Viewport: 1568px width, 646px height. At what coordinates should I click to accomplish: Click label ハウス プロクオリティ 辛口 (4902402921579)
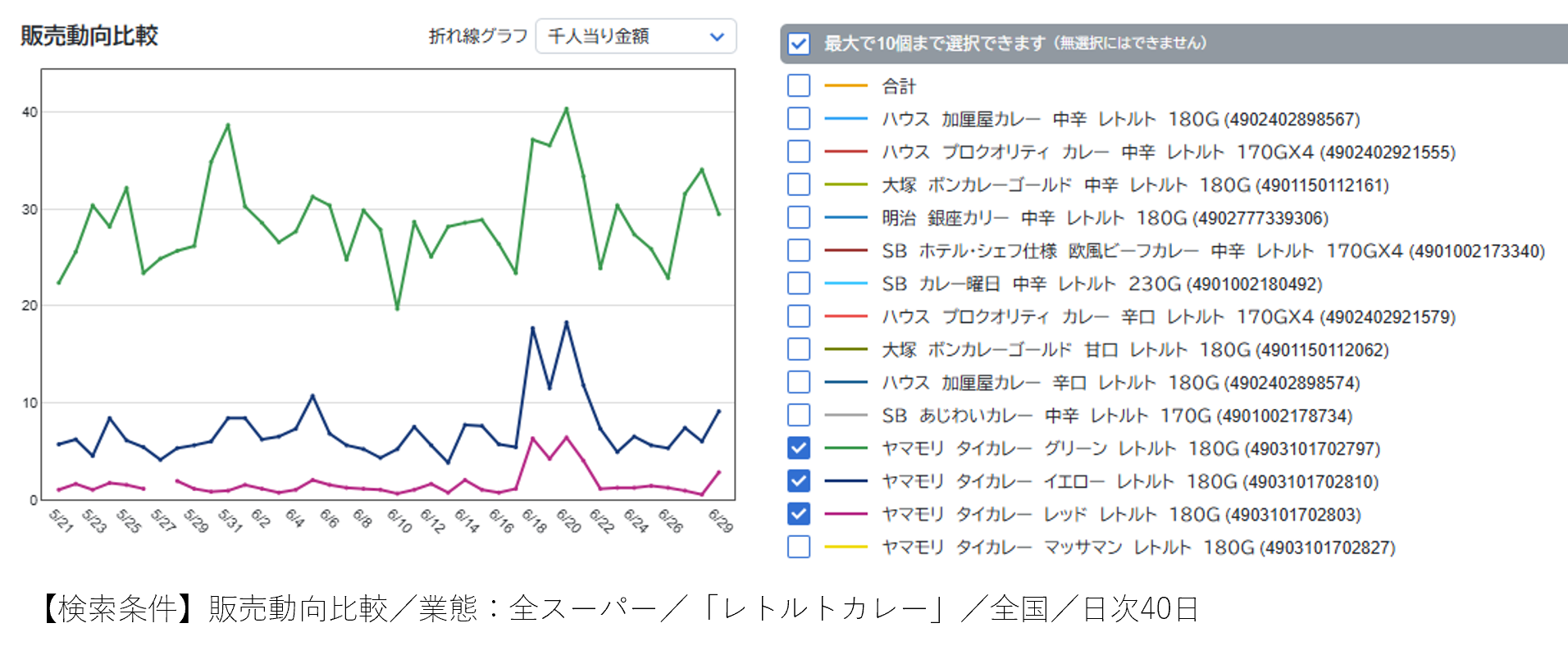pyautogui.click(x=1169, y=316)
